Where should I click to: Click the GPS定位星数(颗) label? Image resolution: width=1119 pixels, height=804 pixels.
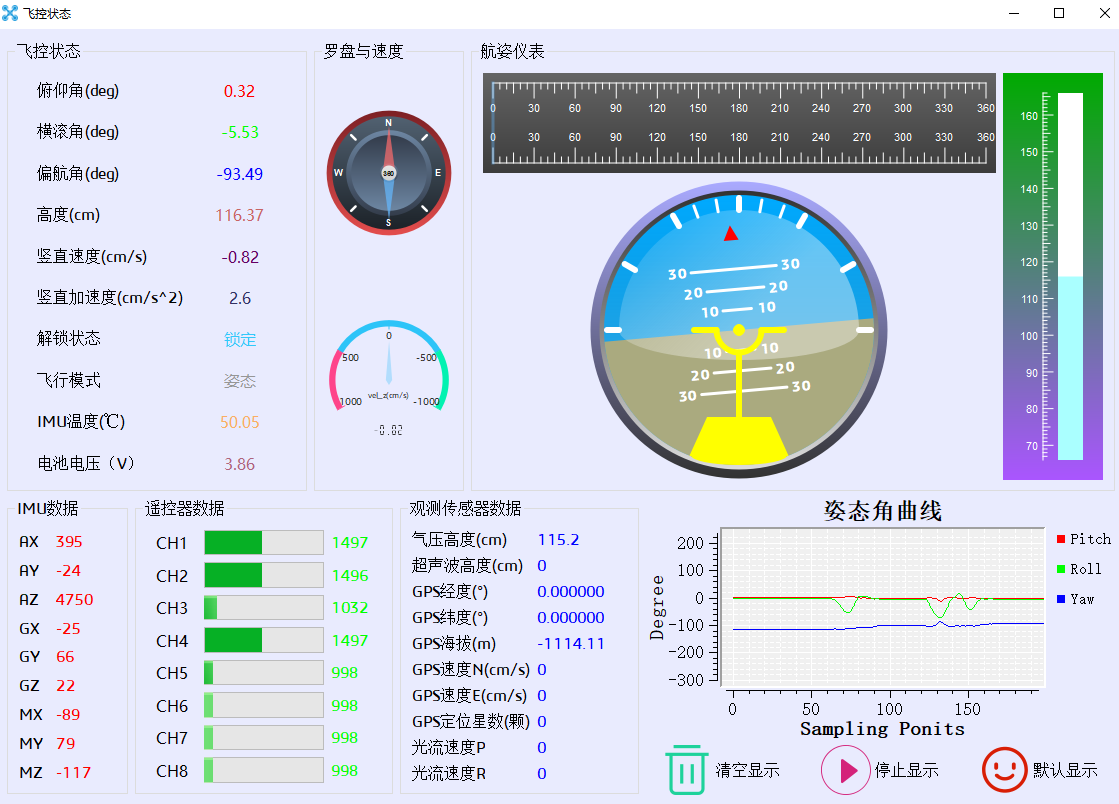(x=471, y=721)
